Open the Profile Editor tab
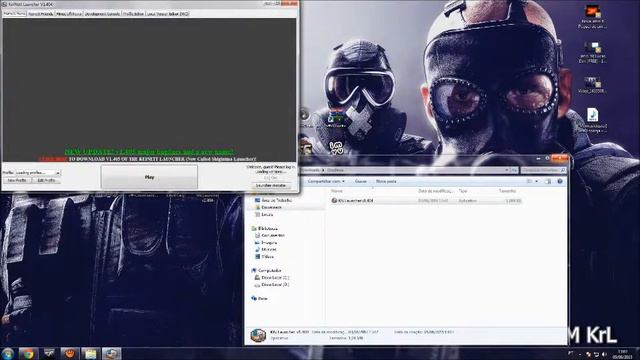This screenshot has width=640, height=360. 133,14
